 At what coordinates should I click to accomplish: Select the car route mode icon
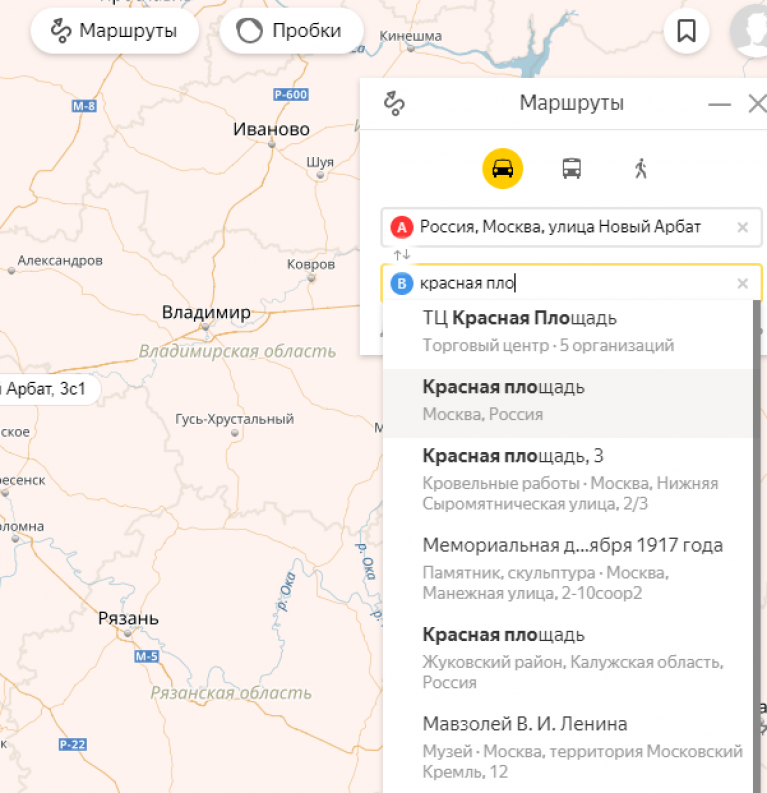click(502, 168)
